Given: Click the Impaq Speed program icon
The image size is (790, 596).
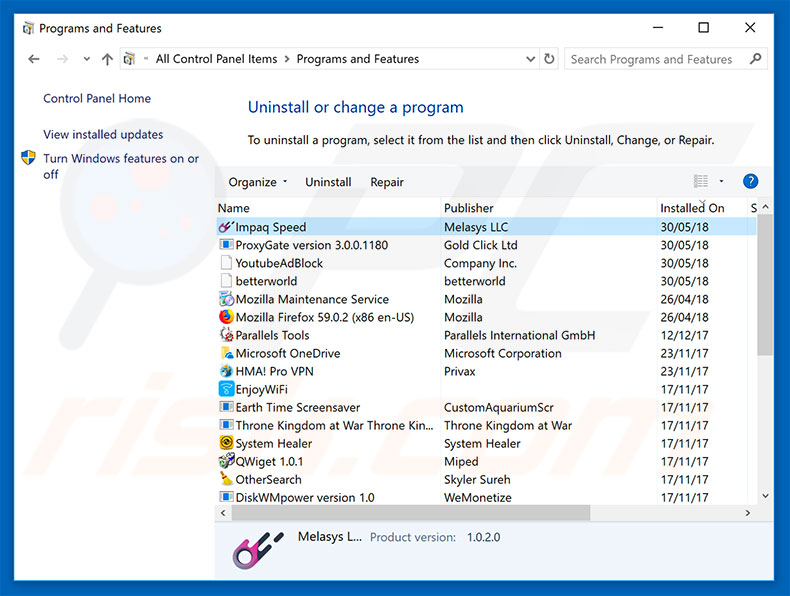Looking at the screenshot, I should [226, 227].
